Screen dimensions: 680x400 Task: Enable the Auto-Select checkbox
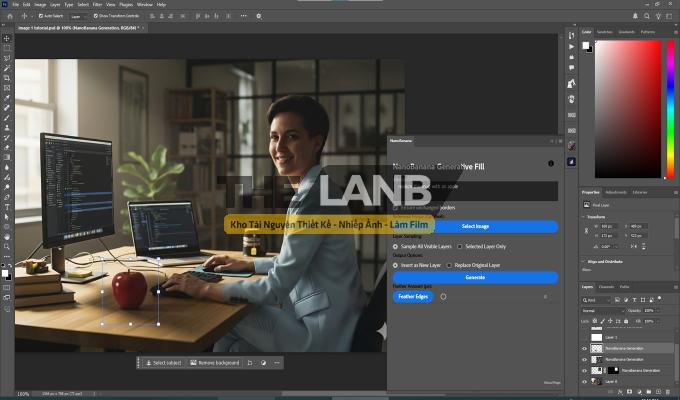click(x=40, y=16)
